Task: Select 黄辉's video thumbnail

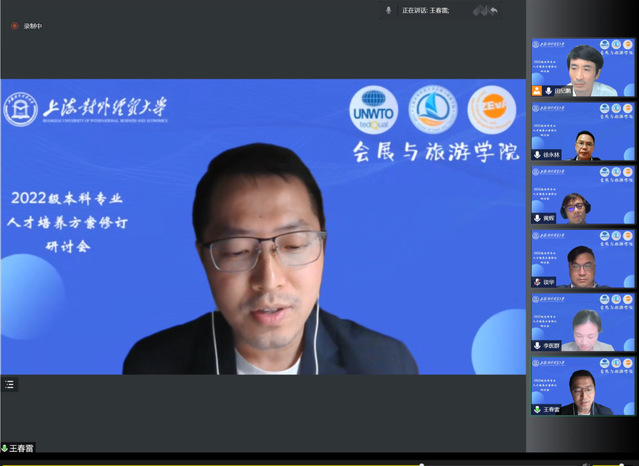Action: [583, 195]
